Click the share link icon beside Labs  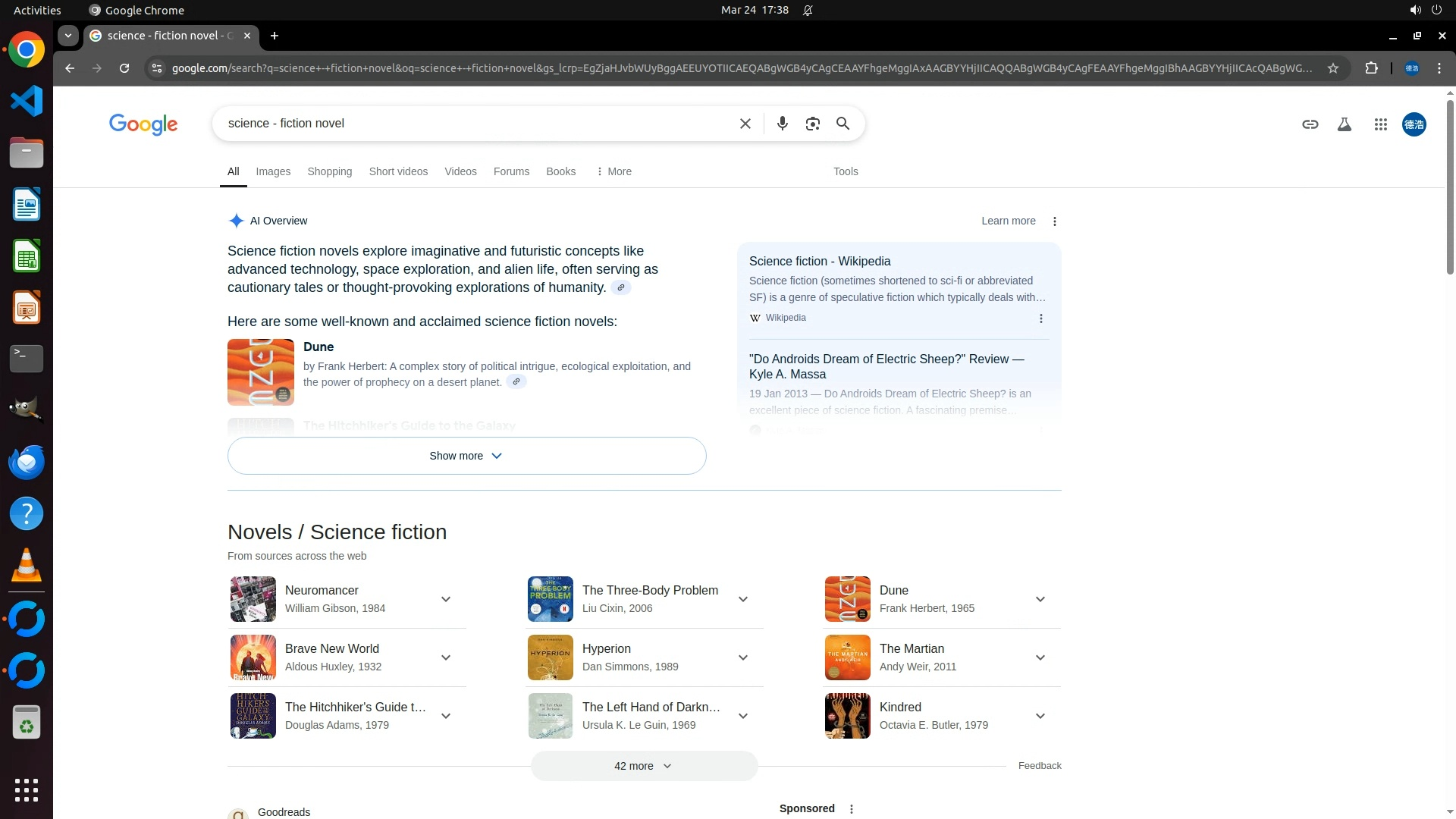click(x=1310, y=124)
